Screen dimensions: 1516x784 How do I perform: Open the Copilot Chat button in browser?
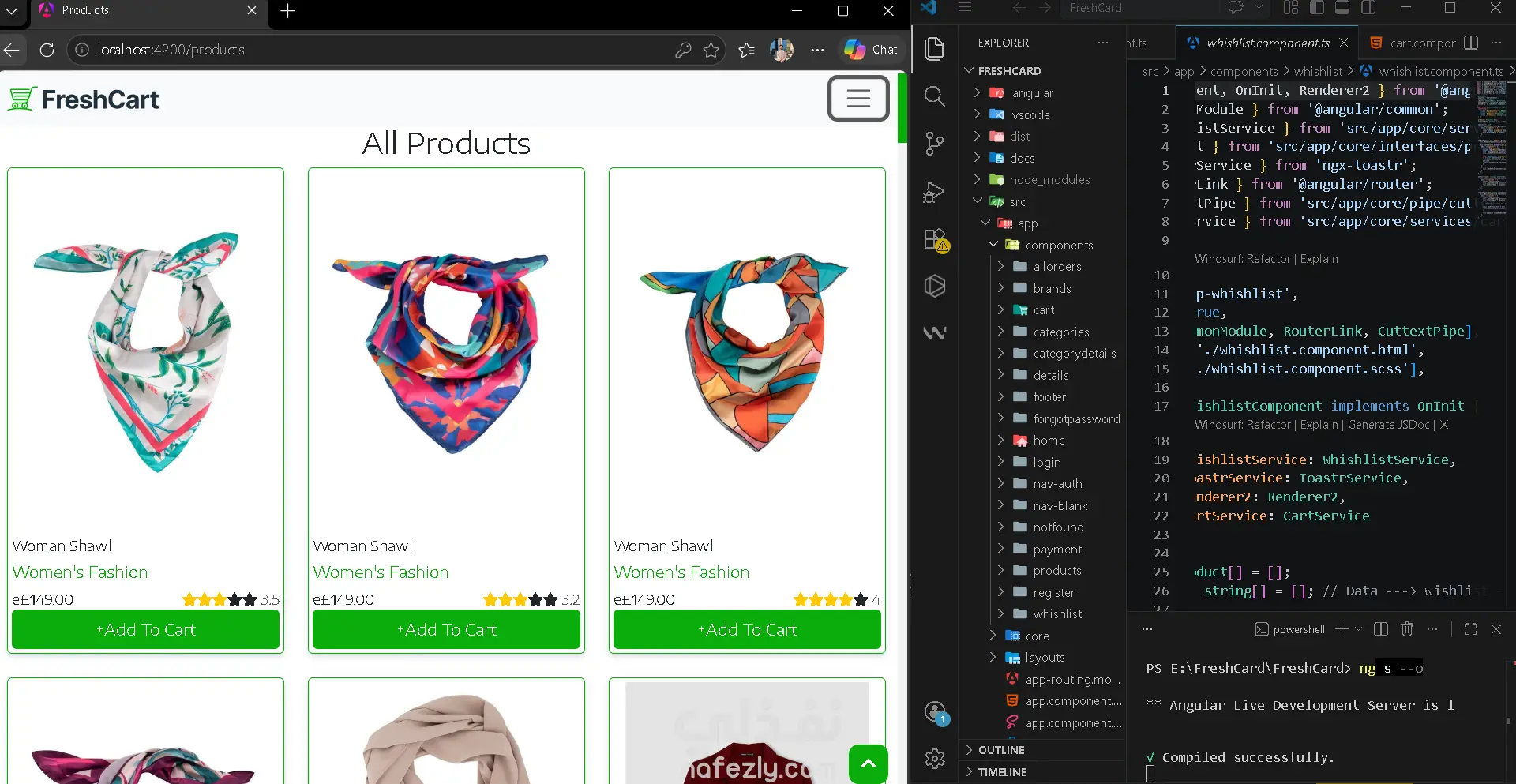[870, 50]
